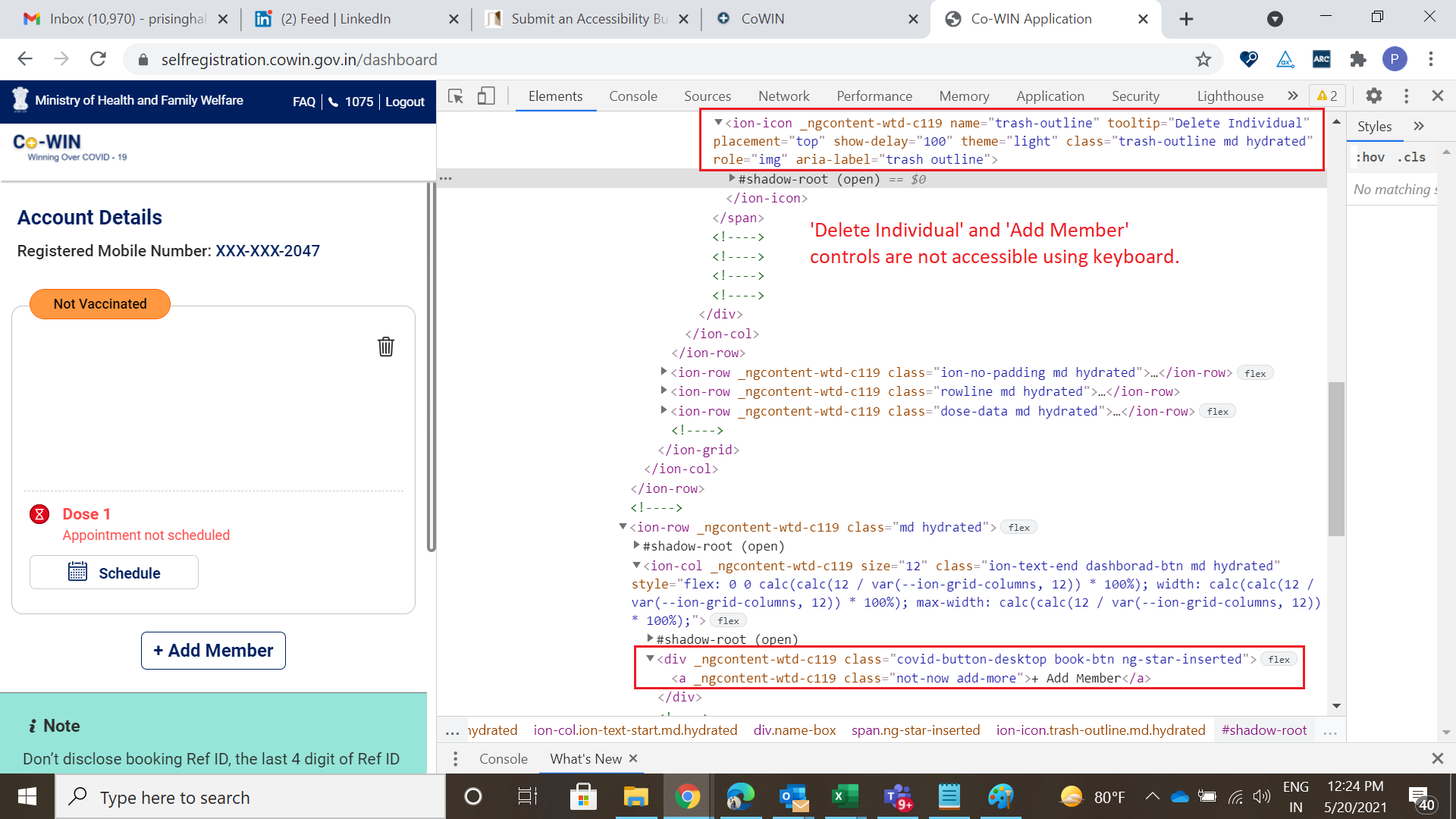Reload the page
The image size is (1456, 819).
pos(98,59)
